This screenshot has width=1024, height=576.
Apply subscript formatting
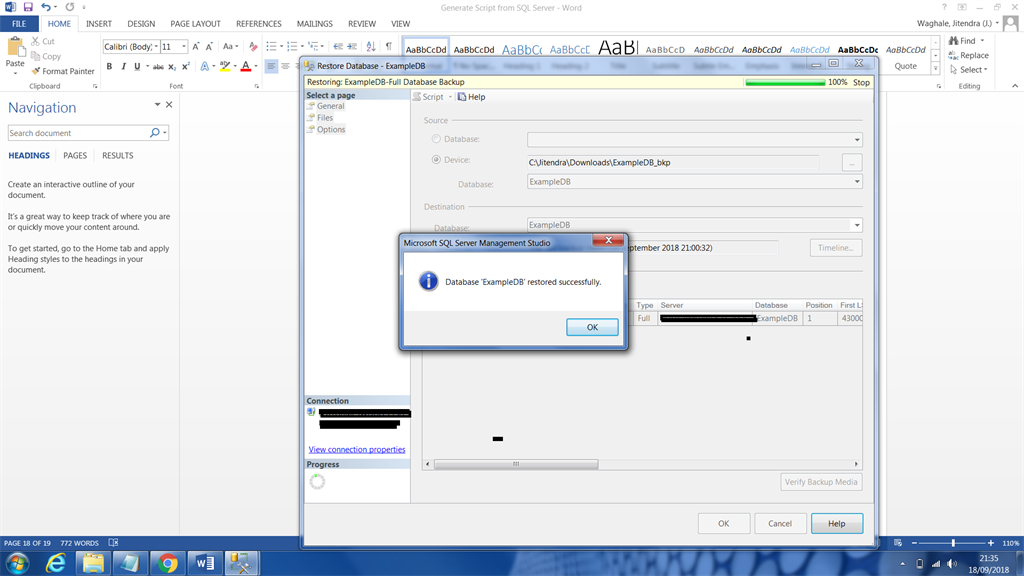pyautogui.click(x=172, y=67)
